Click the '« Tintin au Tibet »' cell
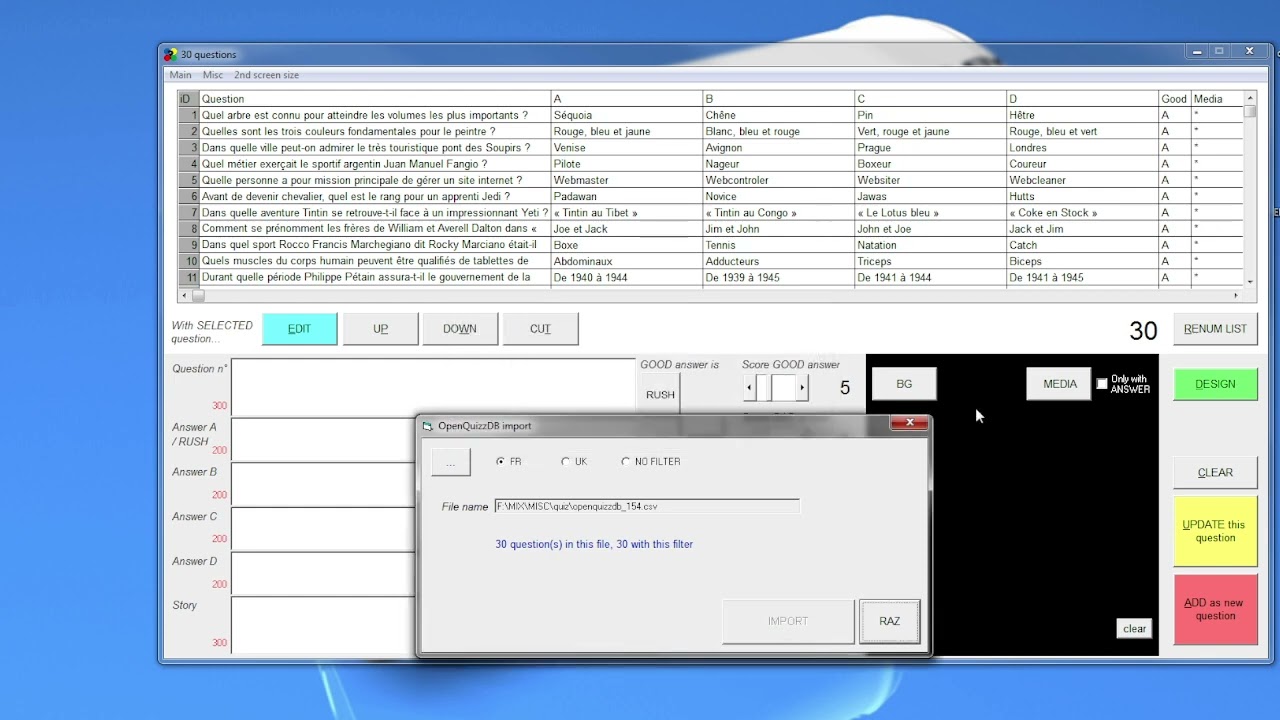Screen dimensions: 1280x720 627,213
